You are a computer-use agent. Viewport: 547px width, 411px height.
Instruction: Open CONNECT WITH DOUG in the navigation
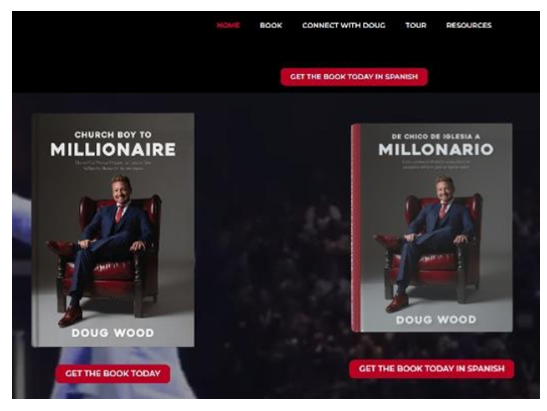coord(344,25)
